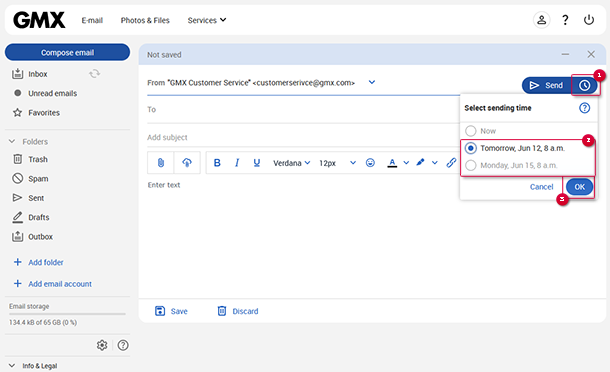
Task: Click the GMX logo
Action: coord(39,20)
